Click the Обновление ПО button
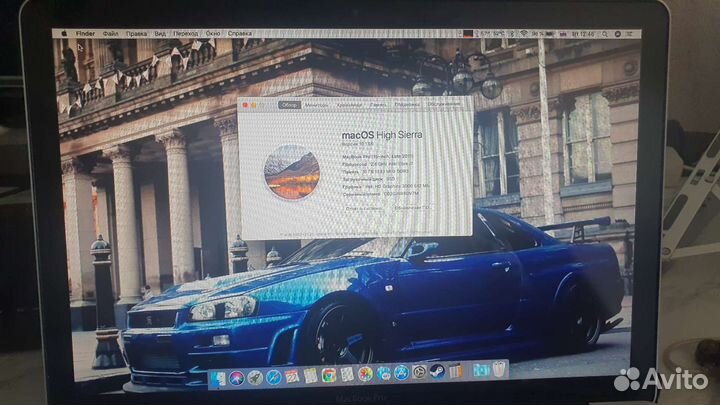 click(x=412, y=208)
